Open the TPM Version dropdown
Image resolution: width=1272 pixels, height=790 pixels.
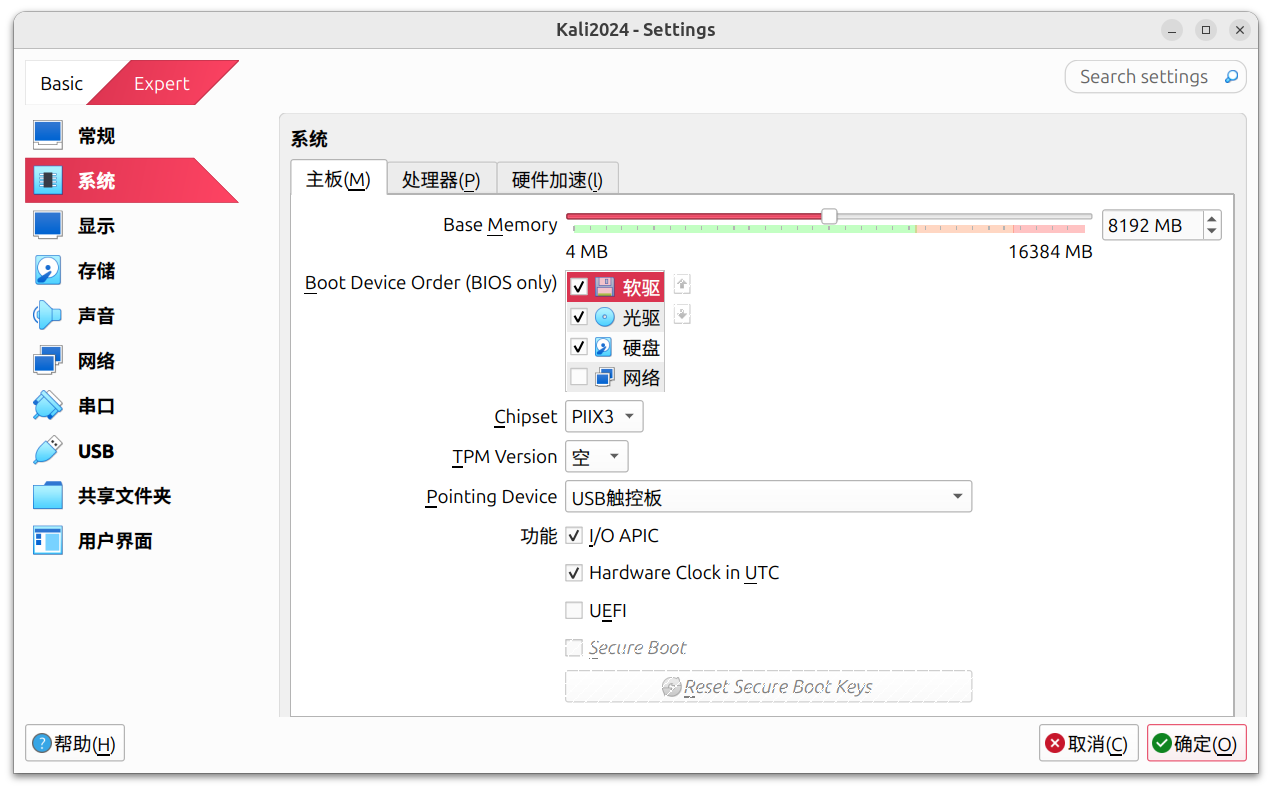tap(597, 457)
